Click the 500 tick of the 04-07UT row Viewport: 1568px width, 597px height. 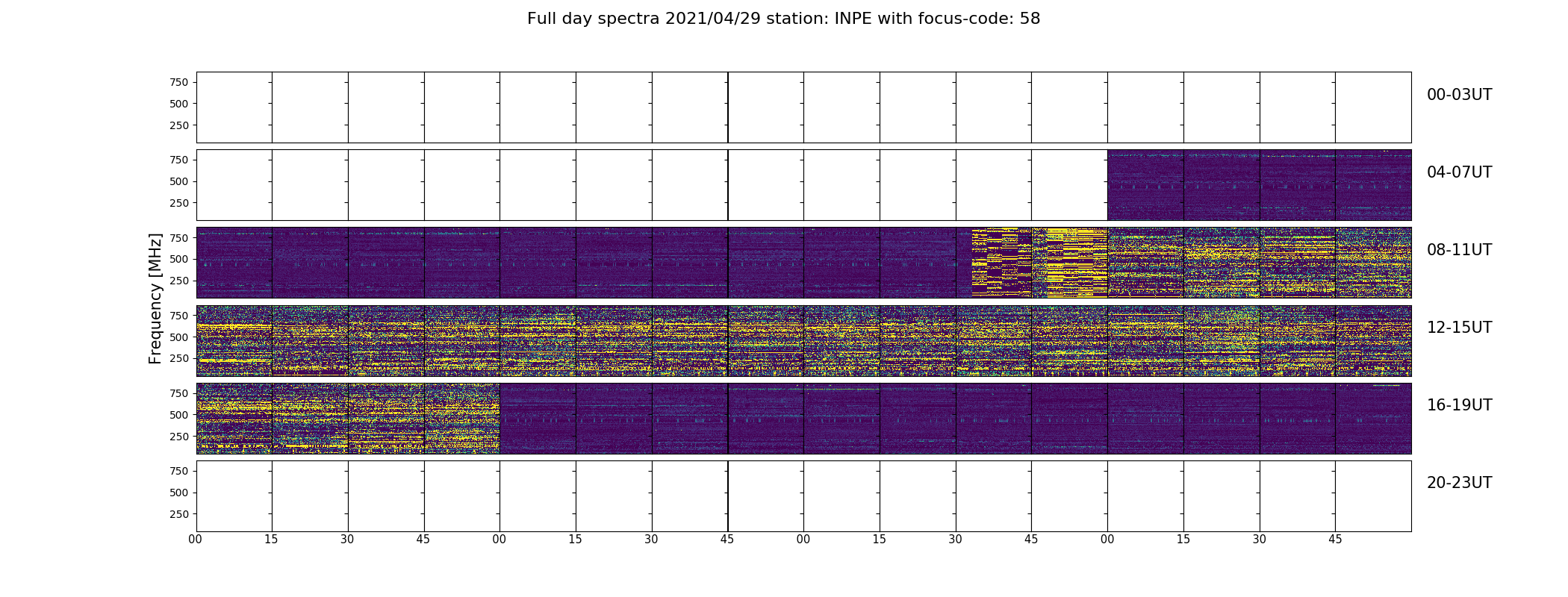click(178, 182)
